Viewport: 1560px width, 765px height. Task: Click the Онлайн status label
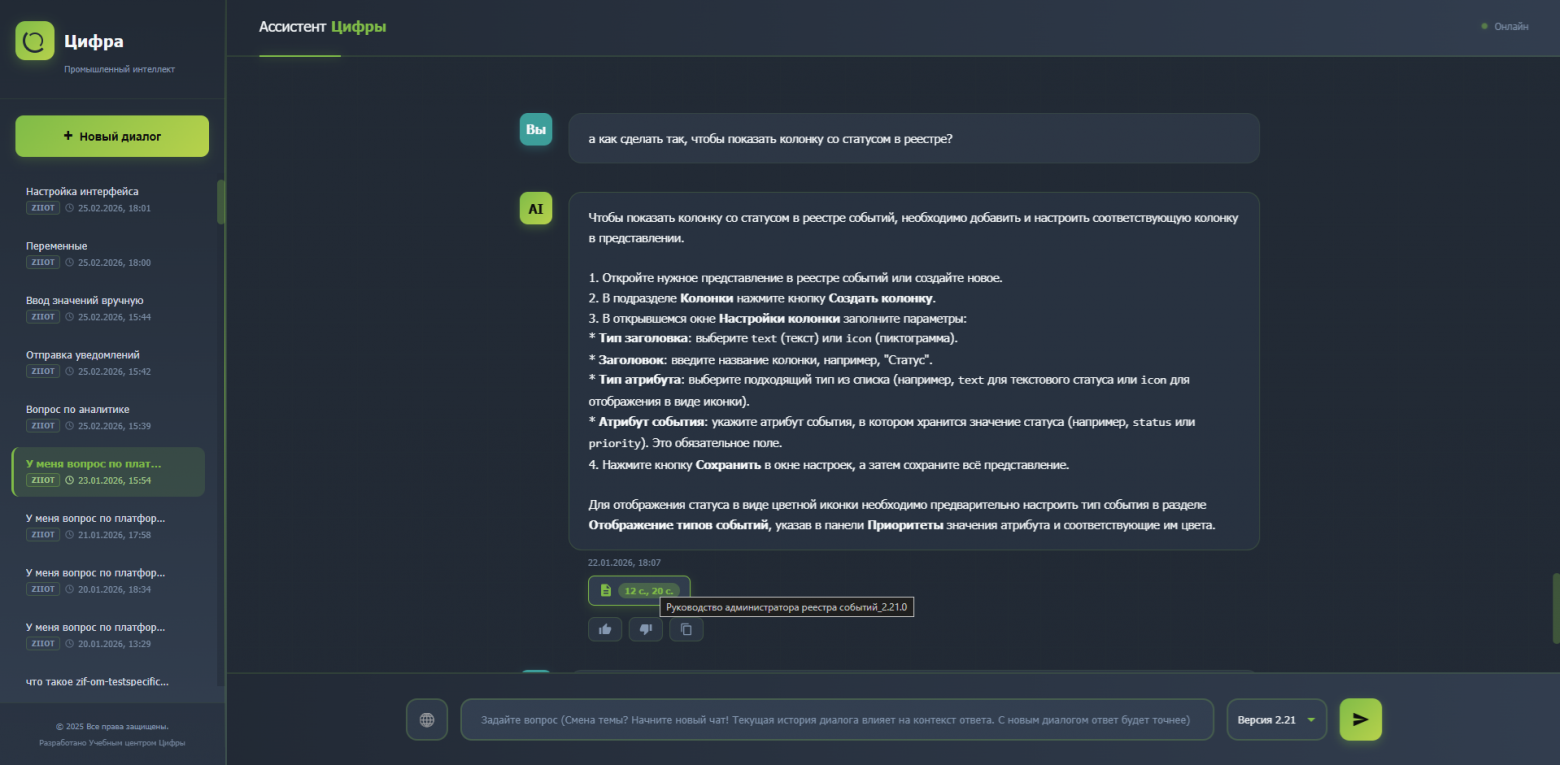pyautogui.click(x=1511, y=26)
